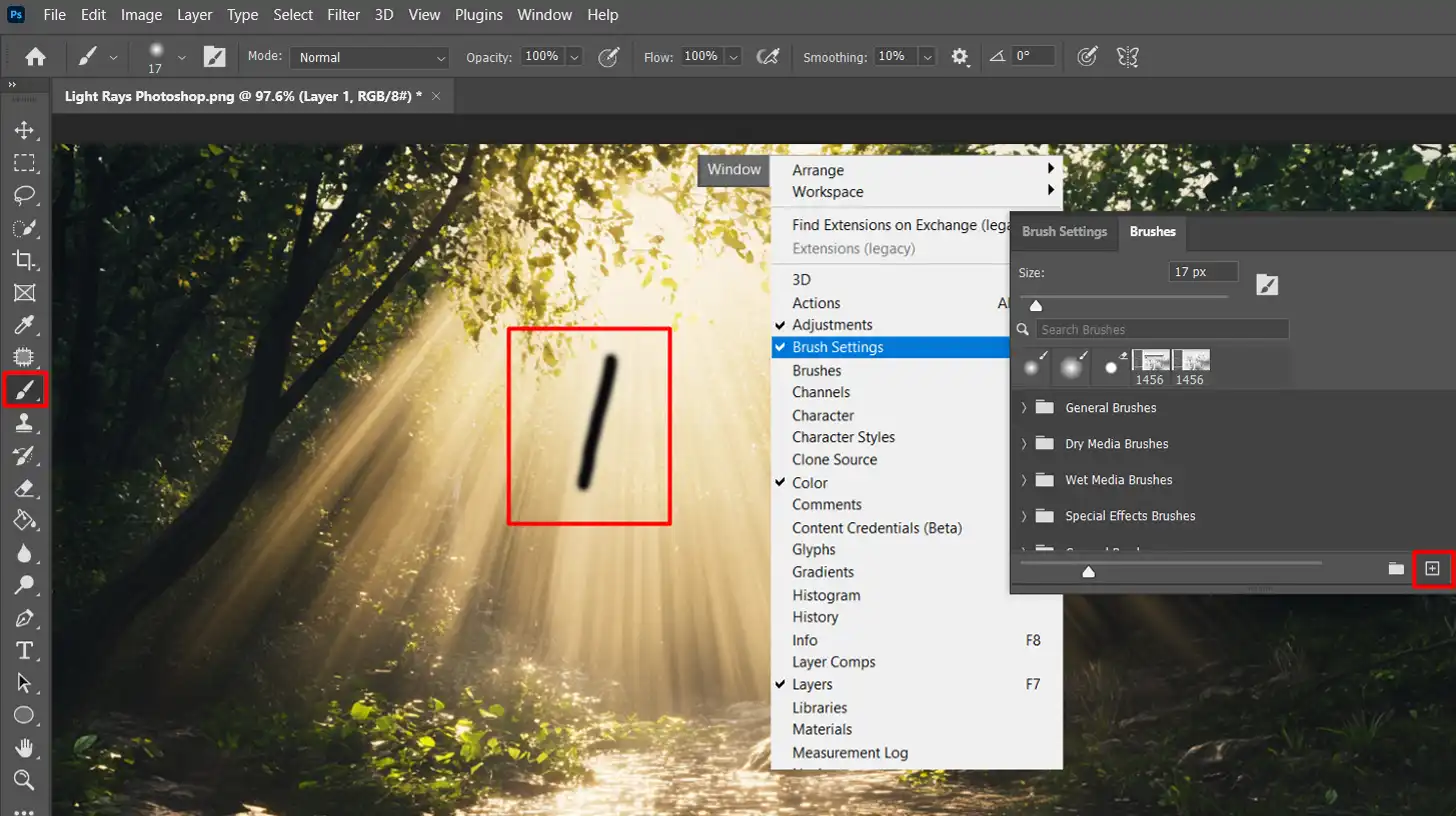
Task: Open the Brush Preset picker
Action: point(181,57)
